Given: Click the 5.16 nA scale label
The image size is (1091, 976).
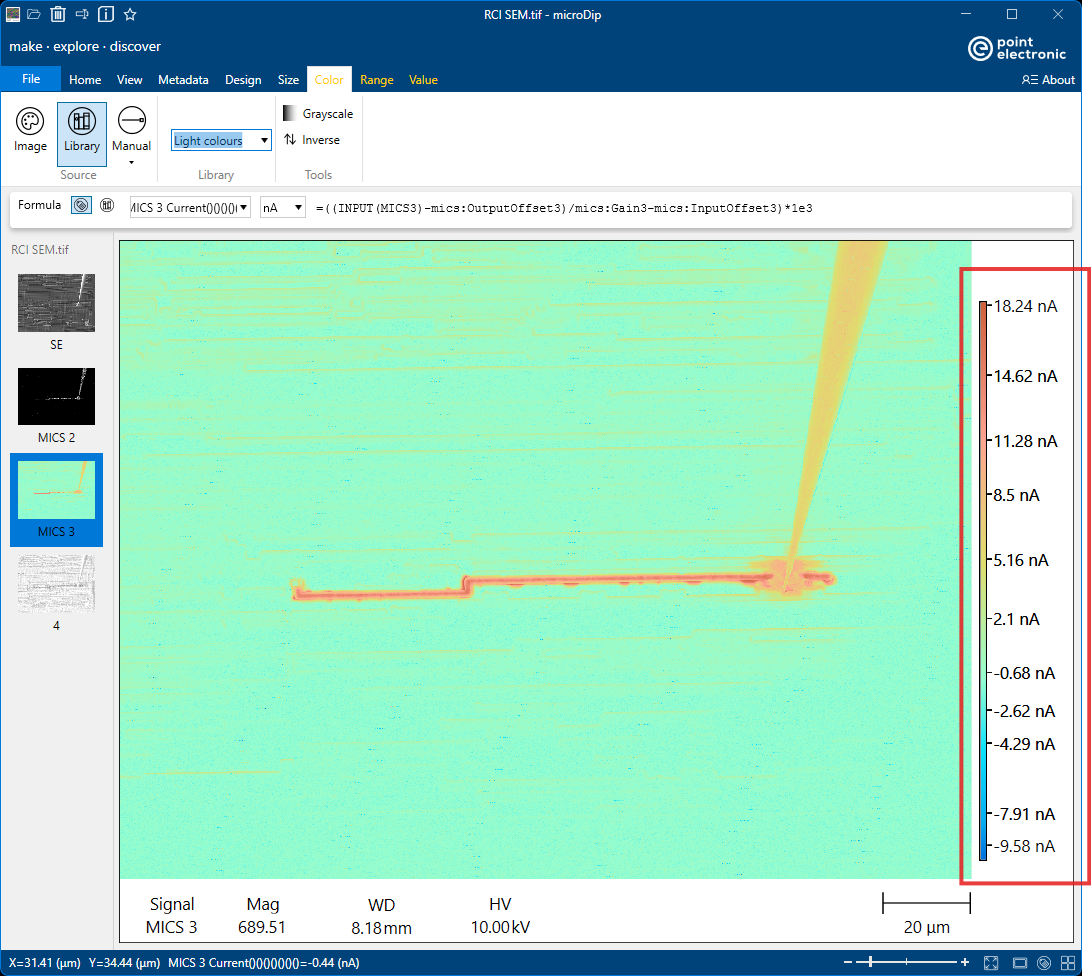Looking at the screenshot, I should pos(1021,560).
